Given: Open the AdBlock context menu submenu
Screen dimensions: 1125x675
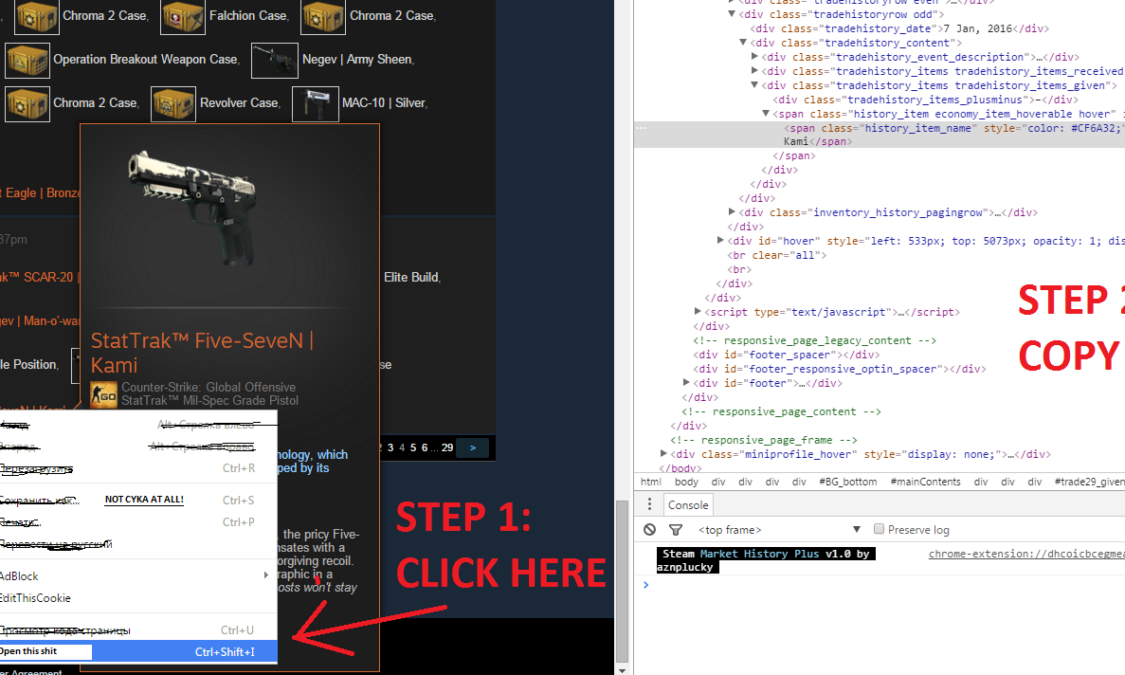Looking at the screenshot, I should (x=137, y=575).
